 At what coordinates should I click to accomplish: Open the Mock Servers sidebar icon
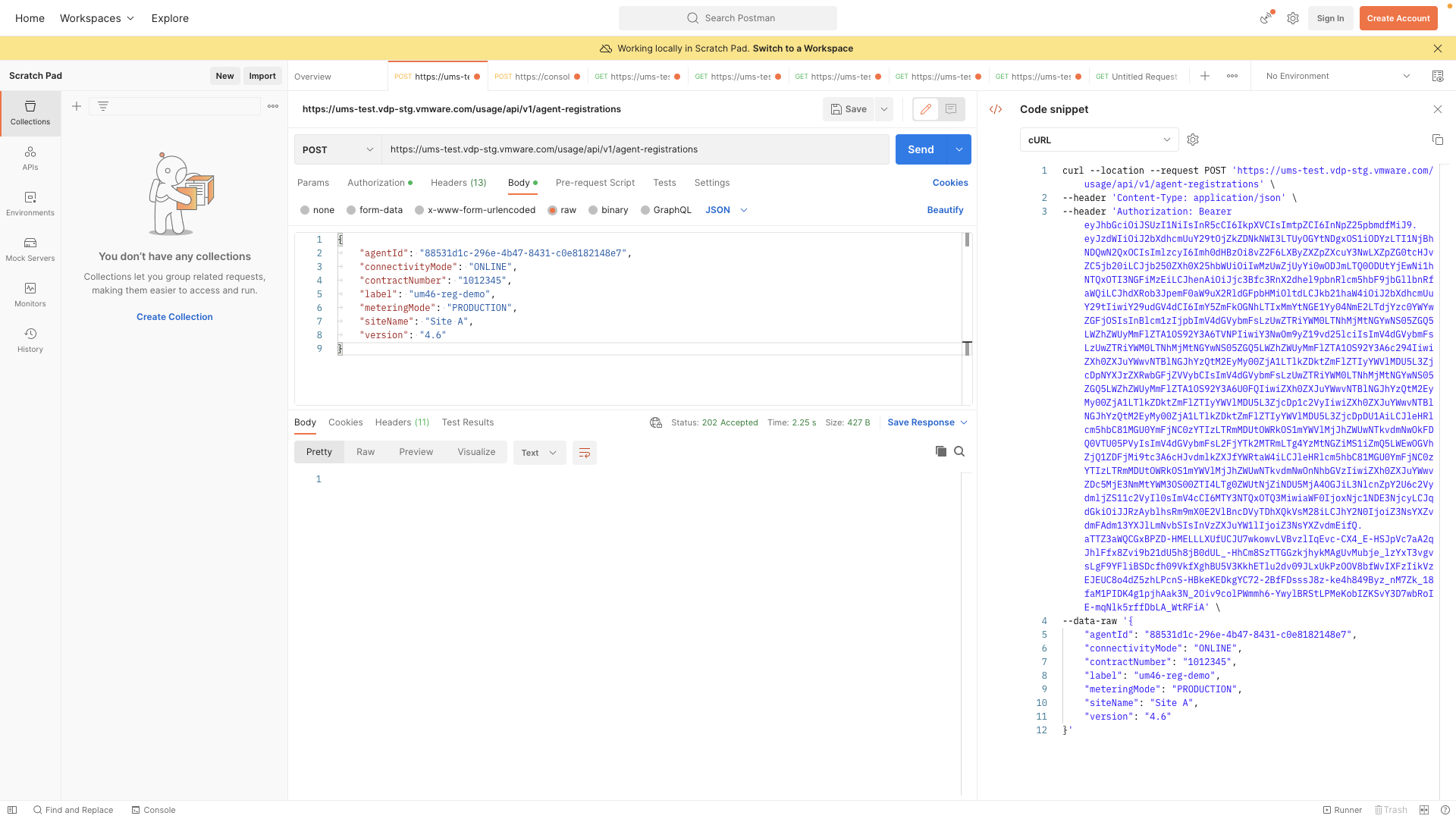point(30,249)
